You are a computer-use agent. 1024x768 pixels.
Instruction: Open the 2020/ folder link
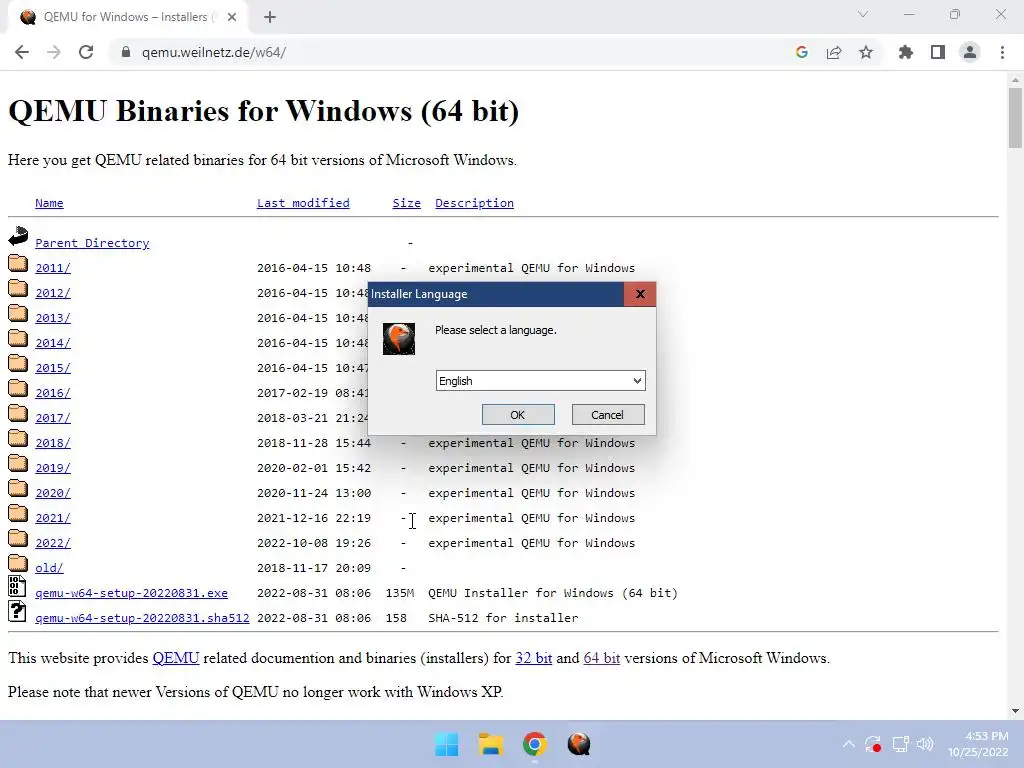click(53, 493)
